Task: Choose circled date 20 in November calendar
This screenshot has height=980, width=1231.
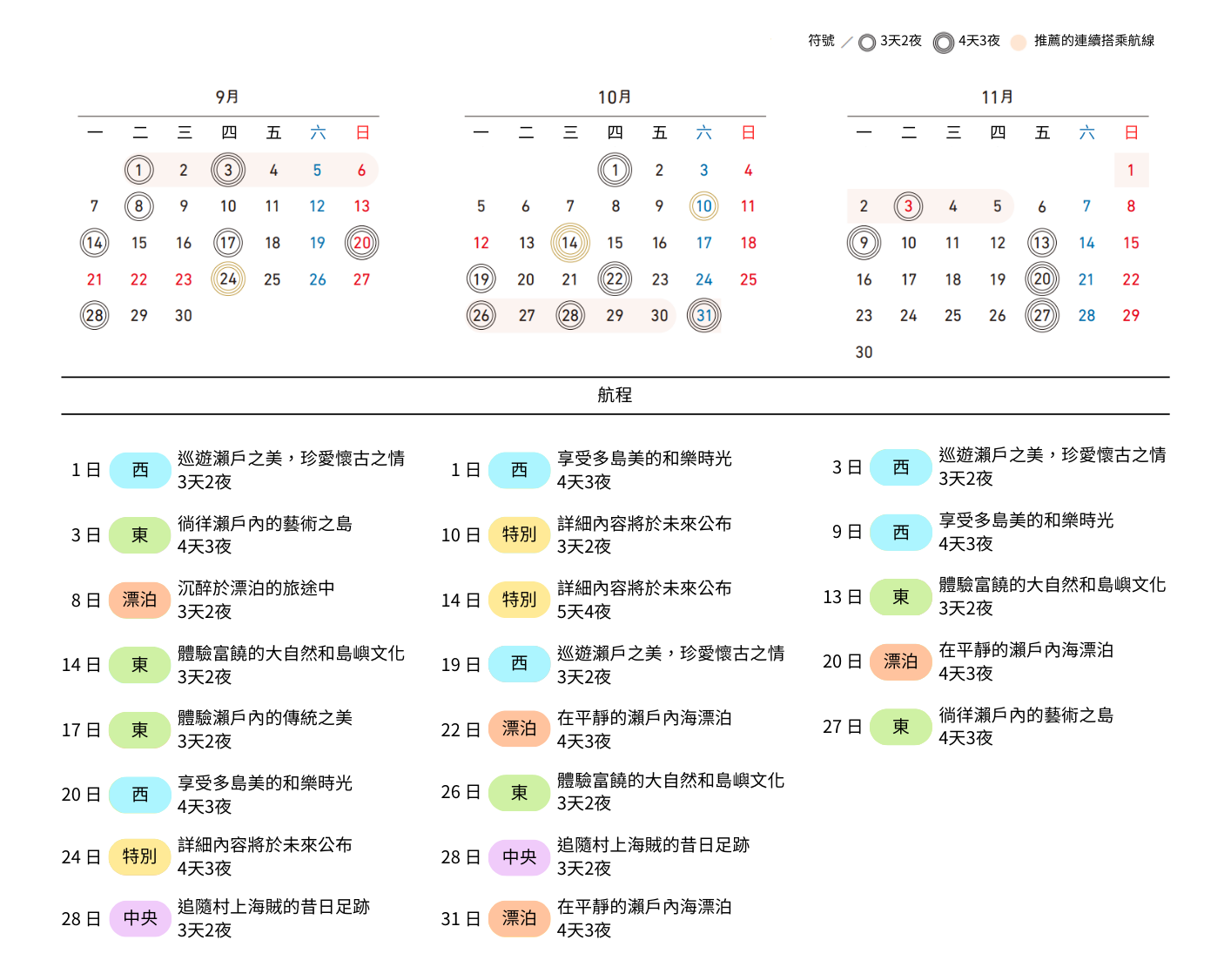Action: tap(1042, 279)
